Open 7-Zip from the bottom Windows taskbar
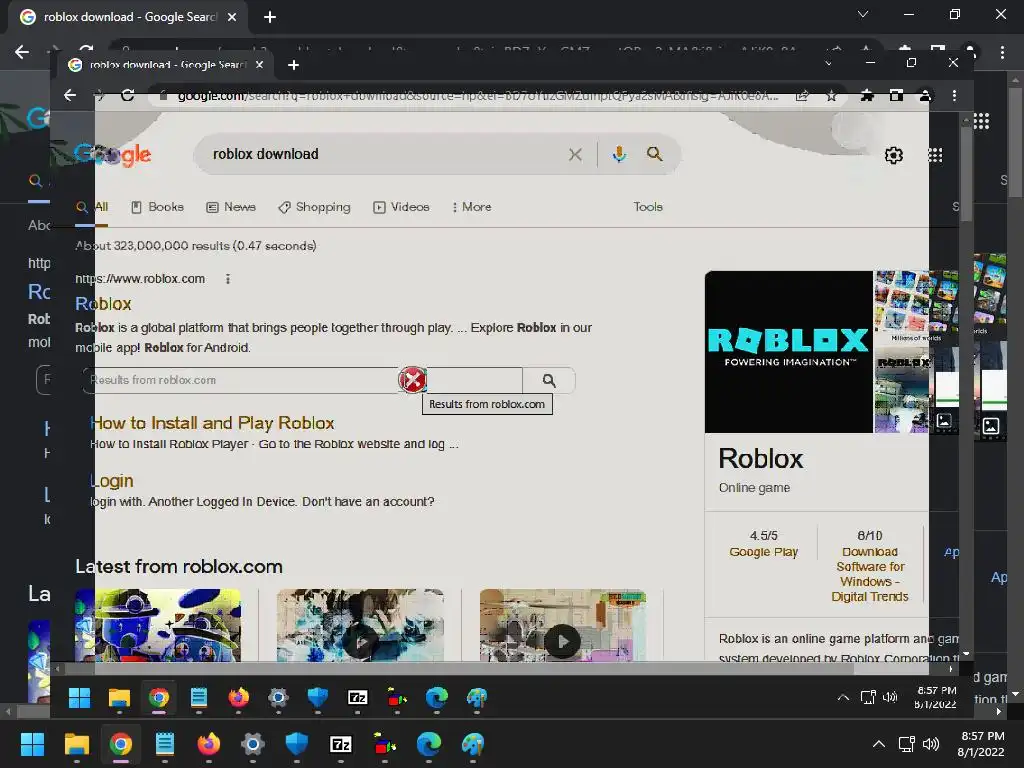This screenshot has height=768, width=1024. 341,744
